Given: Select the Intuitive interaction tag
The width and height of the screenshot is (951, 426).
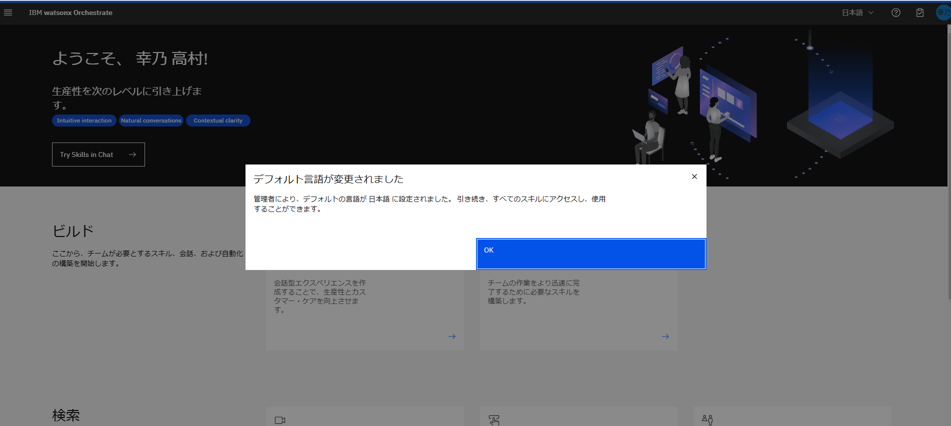Looking at the screenshot, I should tap(84, 121).
